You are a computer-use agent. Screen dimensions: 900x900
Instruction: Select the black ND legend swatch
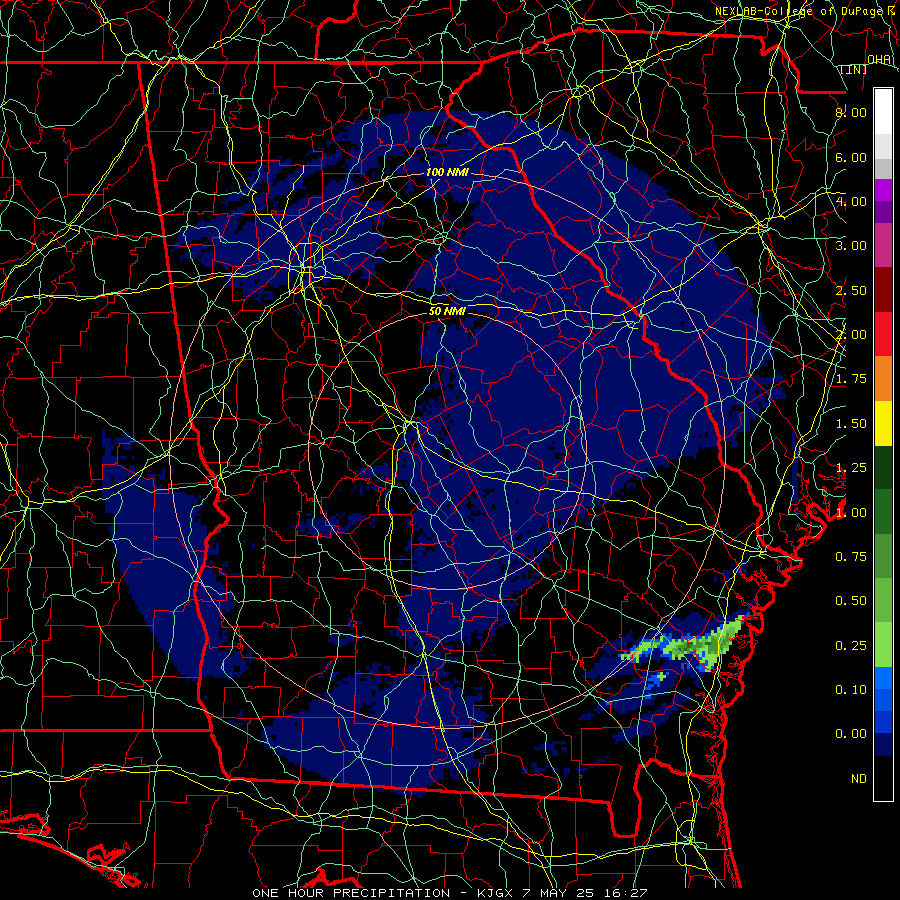(883, 778)
